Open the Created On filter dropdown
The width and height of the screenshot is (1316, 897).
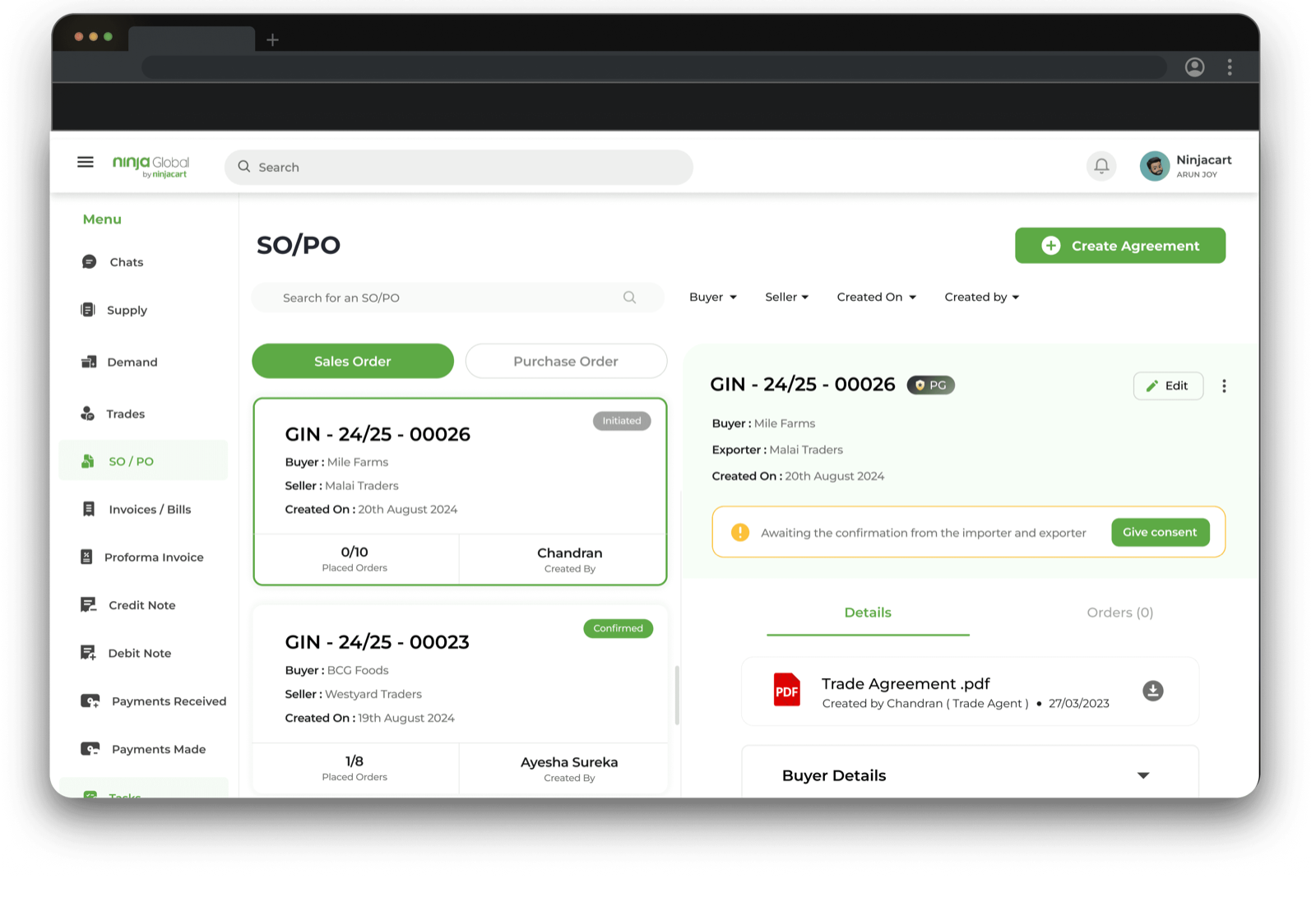click(877, 297)
